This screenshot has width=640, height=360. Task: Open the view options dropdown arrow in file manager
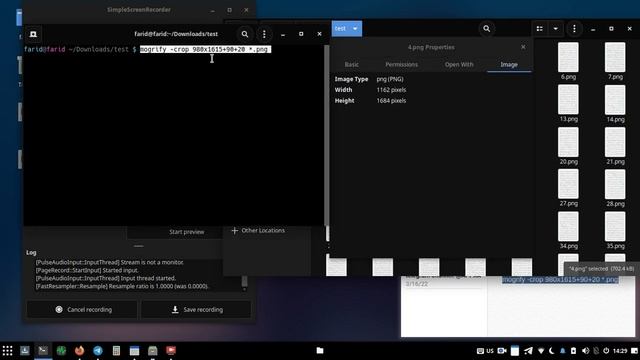556,29
